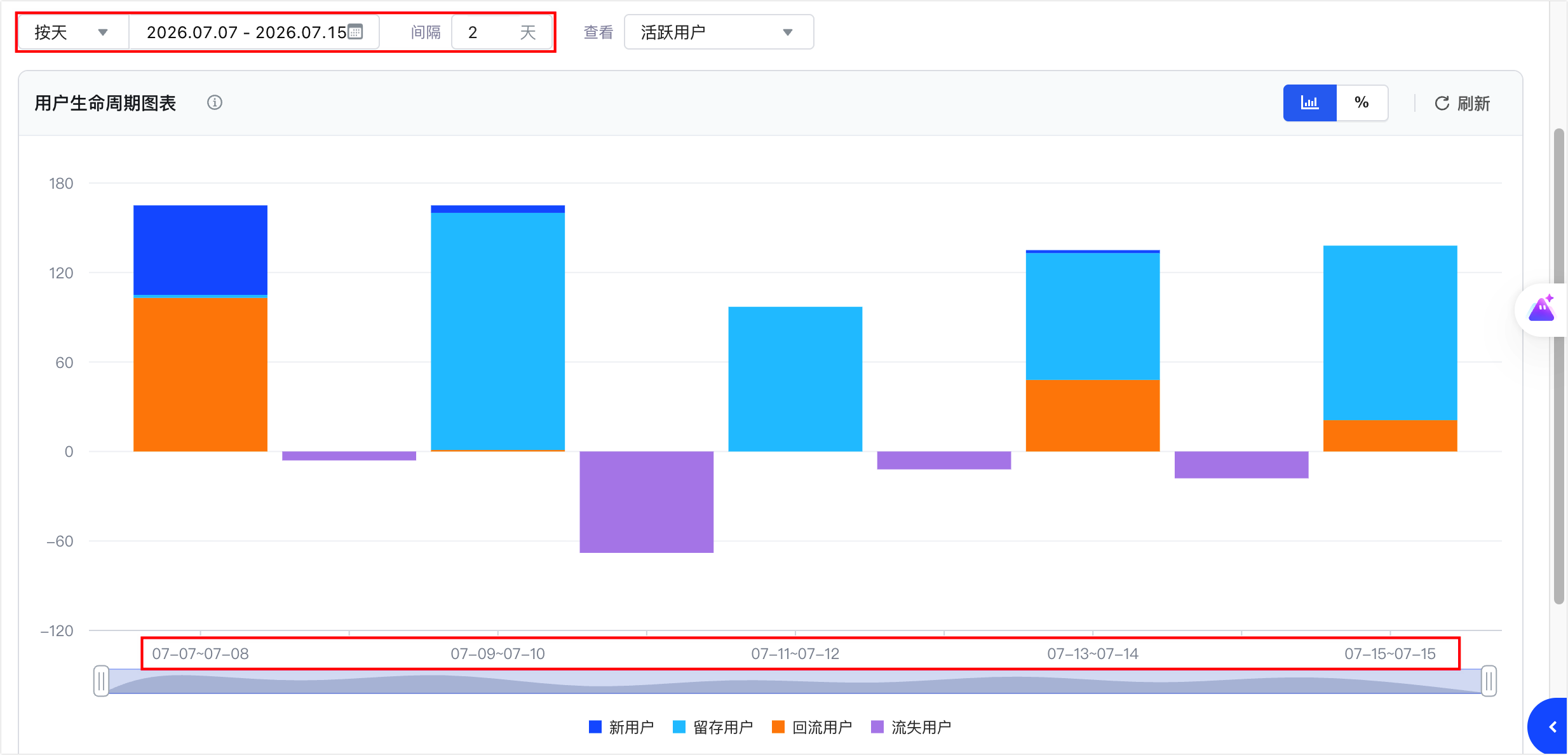Click the dark blue new-user bar for 07-07~07-08

pyautogui.click(x=200, y=250)
